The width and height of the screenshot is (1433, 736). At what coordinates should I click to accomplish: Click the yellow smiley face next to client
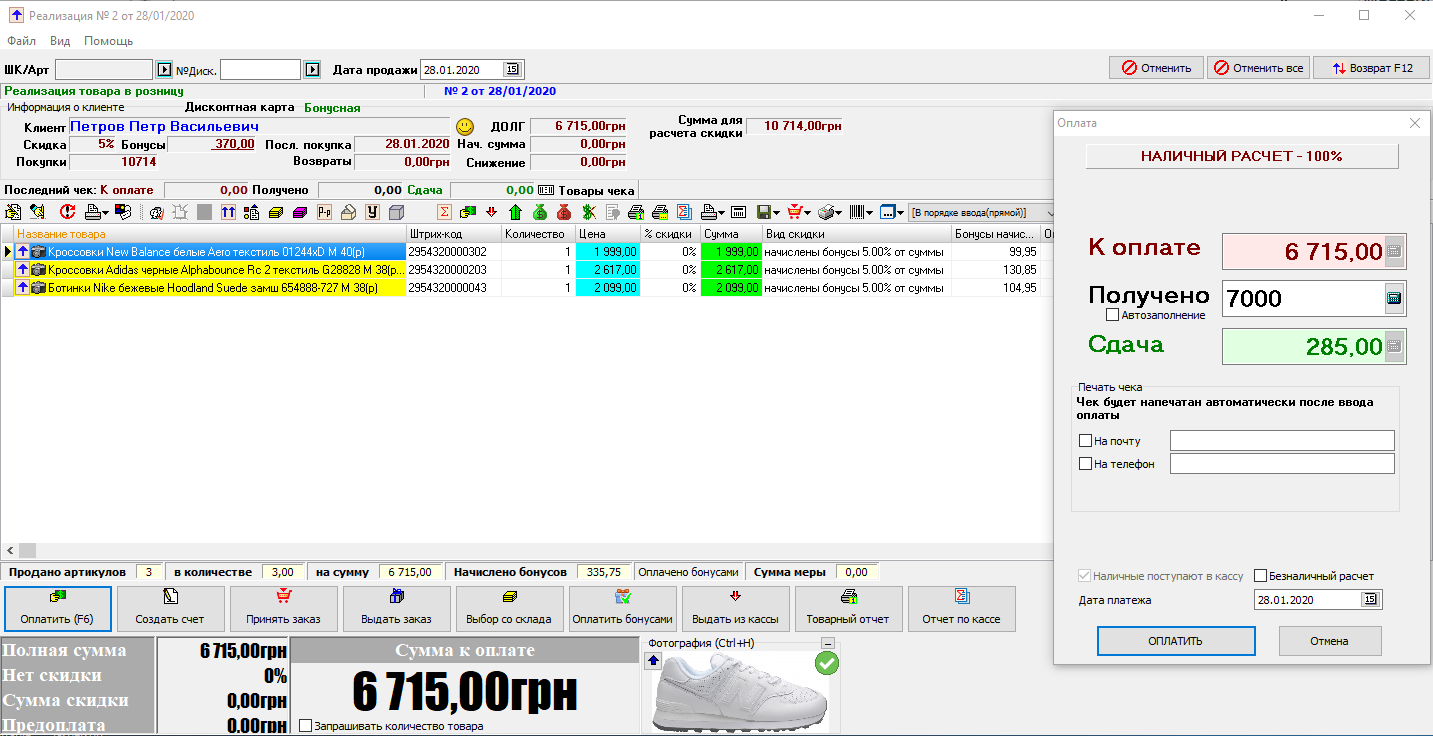(465, 127)
